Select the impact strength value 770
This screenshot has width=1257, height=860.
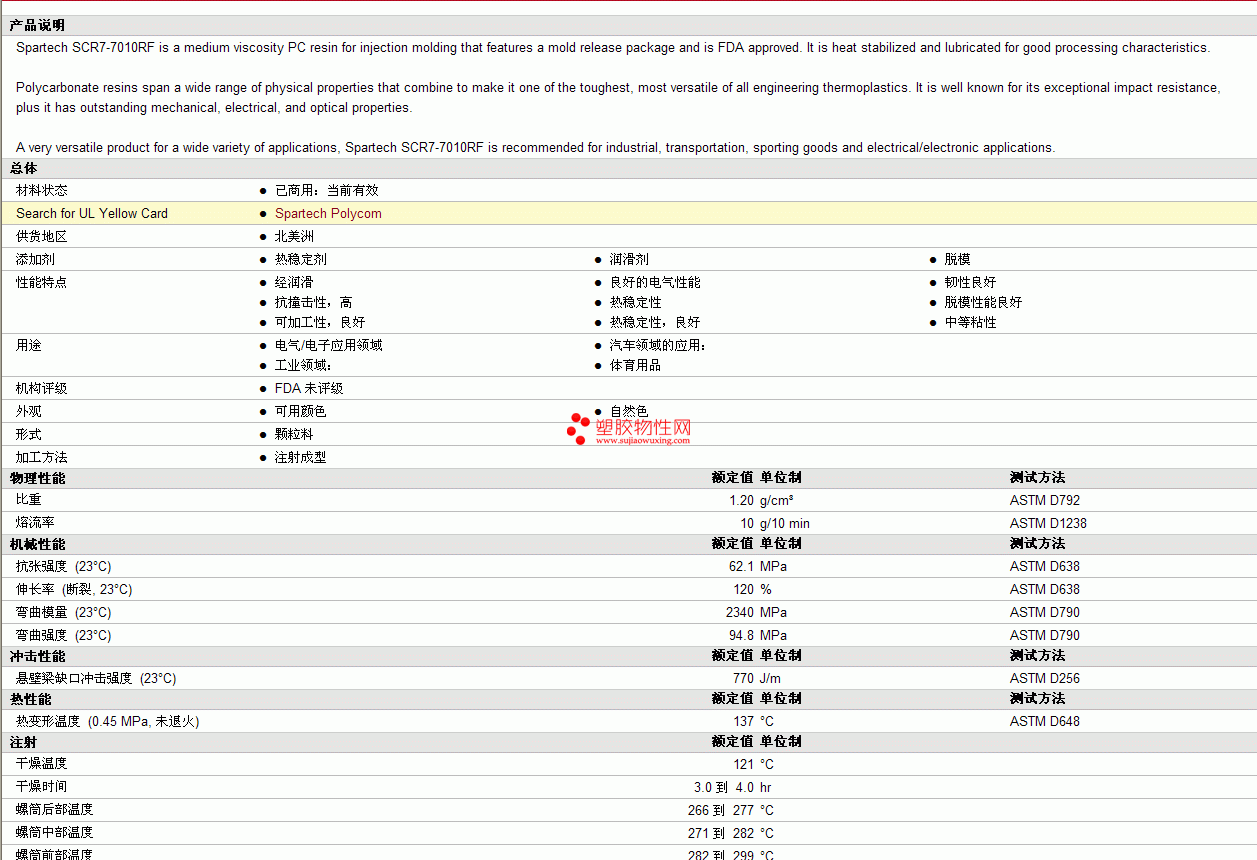(744, 678)
